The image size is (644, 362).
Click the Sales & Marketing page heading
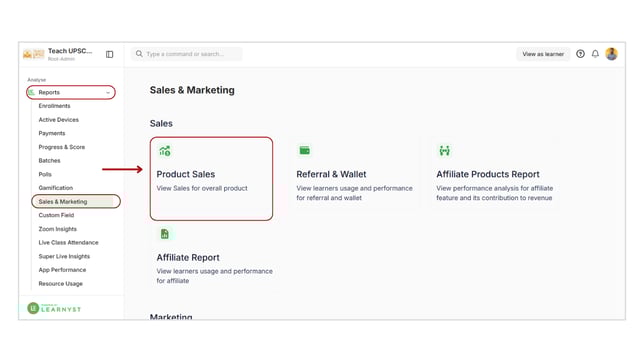(x=192, y=90)
